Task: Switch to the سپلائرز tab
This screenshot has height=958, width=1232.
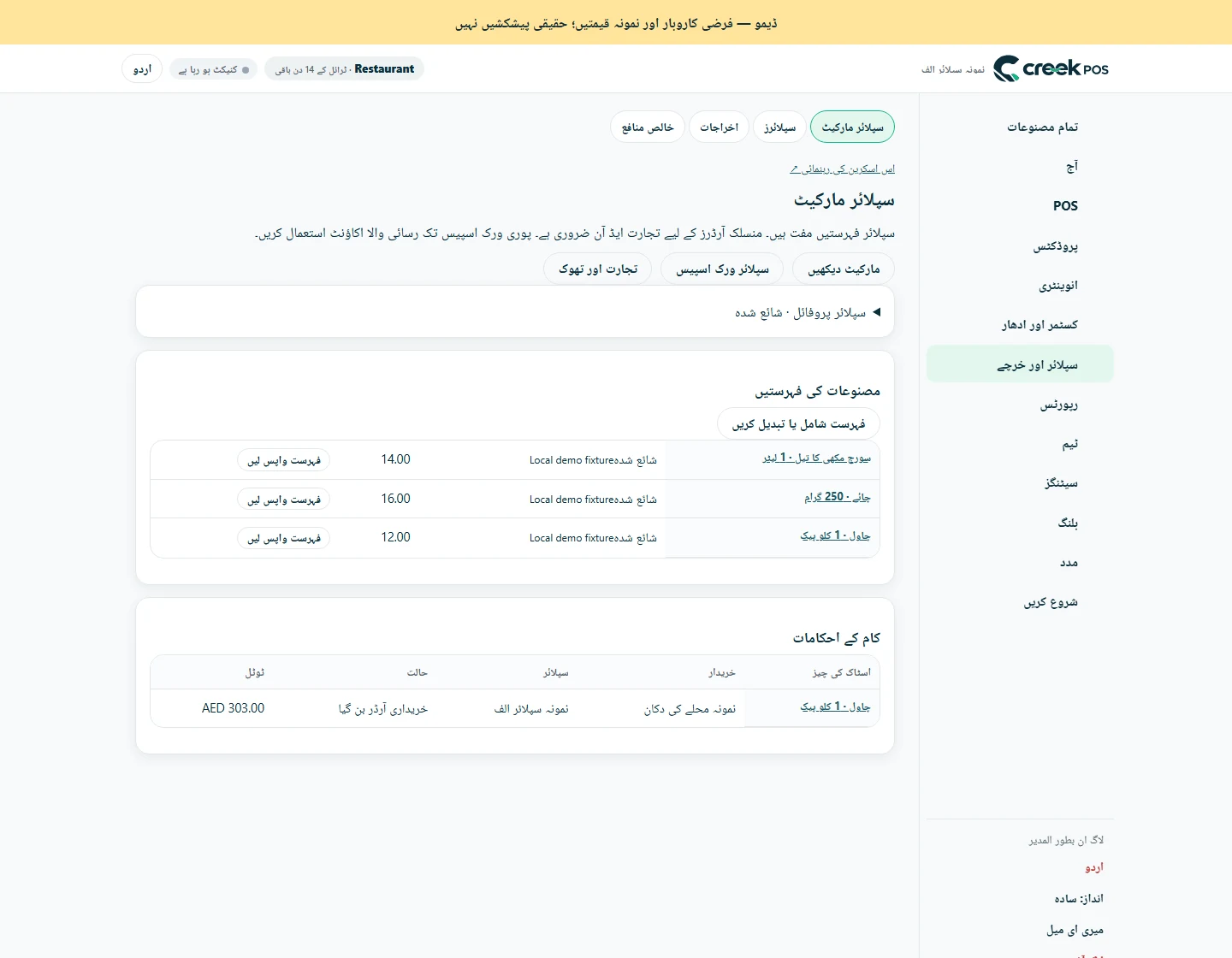Action: (x=779, y=127)
